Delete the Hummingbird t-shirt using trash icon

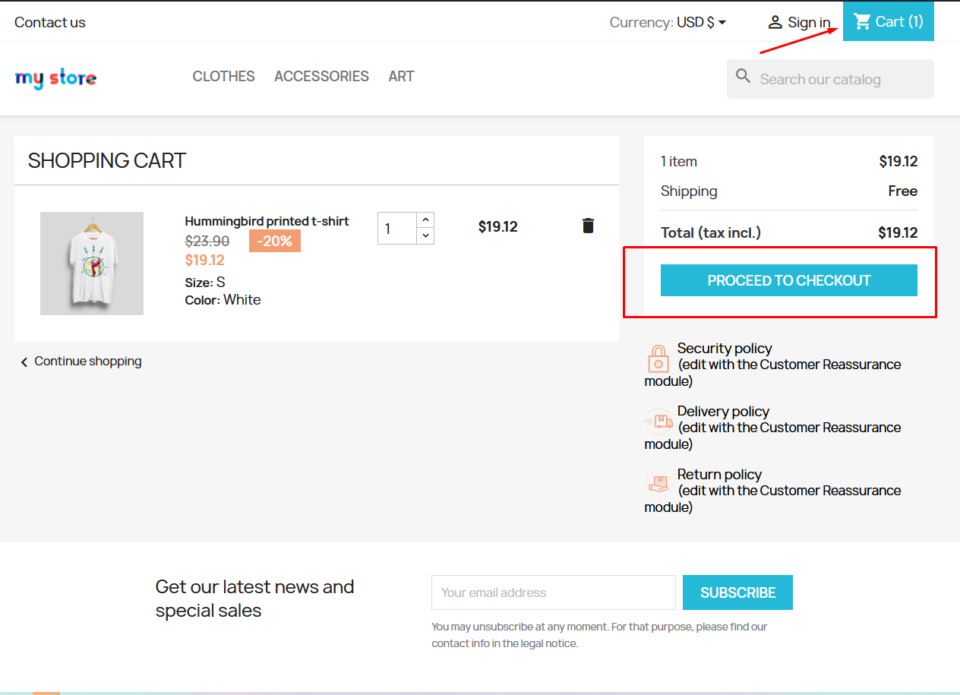pyautogui.click(x=588, y=226)
